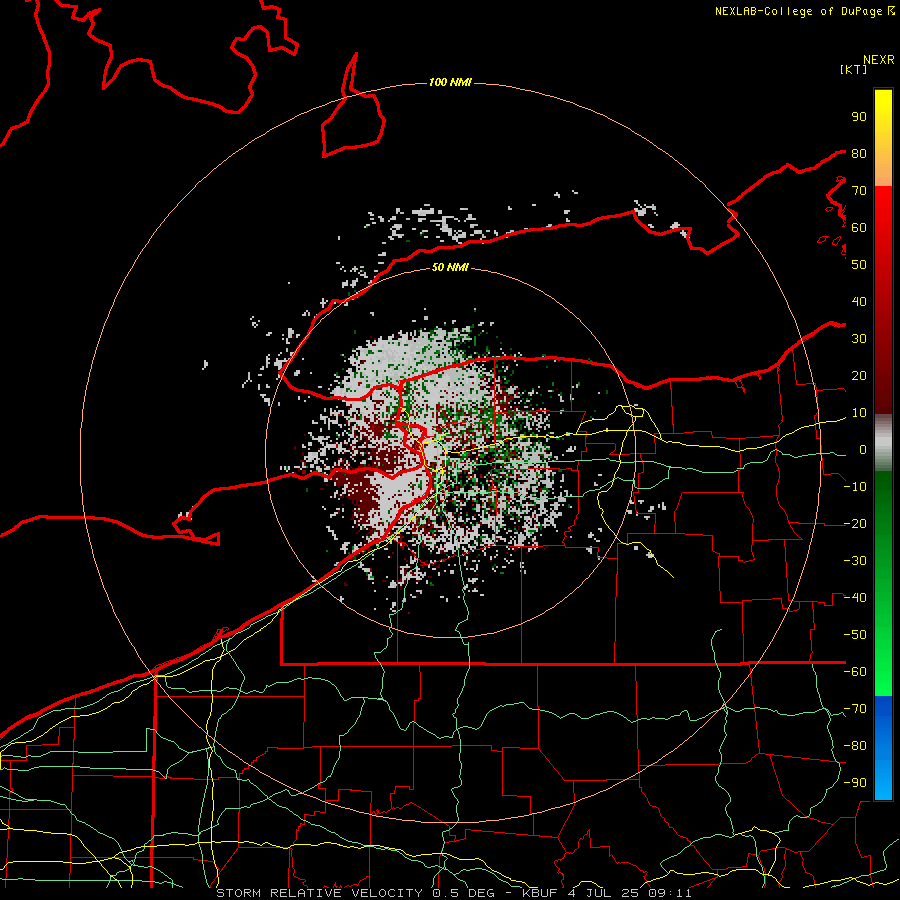Click the 0 value on the velocity scale
Viewport: 900px width, 900px height.
pyautogui.click(x=863, y=449)
